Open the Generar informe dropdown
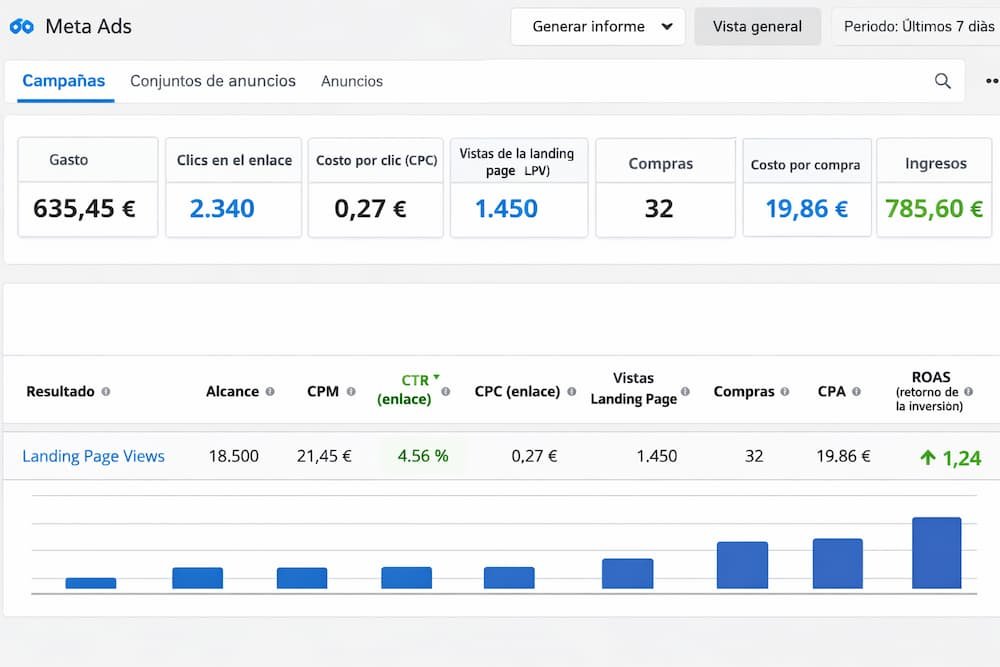 click(x=597, y=27)
